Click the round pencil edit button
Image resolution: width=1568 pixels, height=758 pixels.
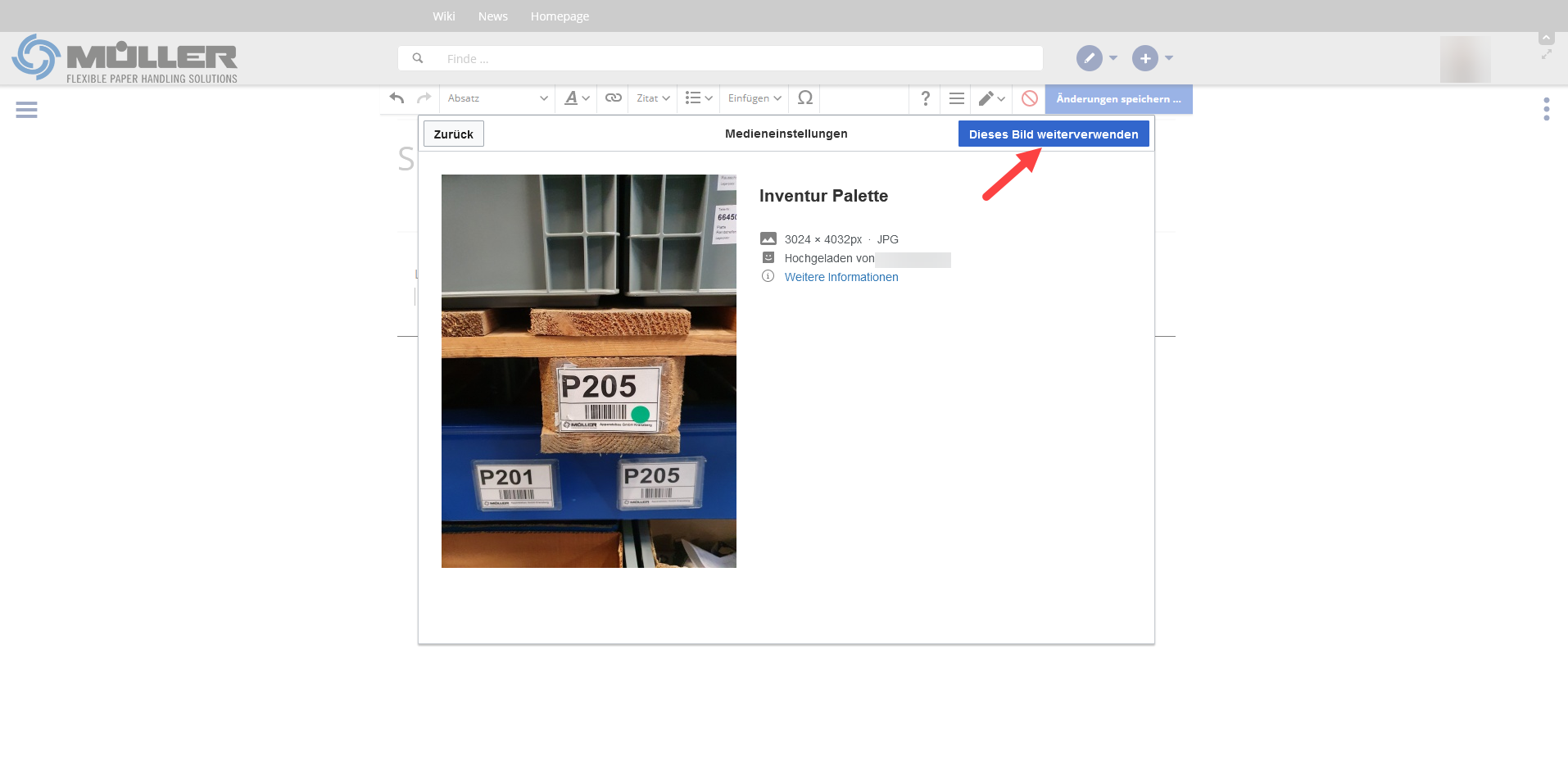click(x=1089, y=58)
